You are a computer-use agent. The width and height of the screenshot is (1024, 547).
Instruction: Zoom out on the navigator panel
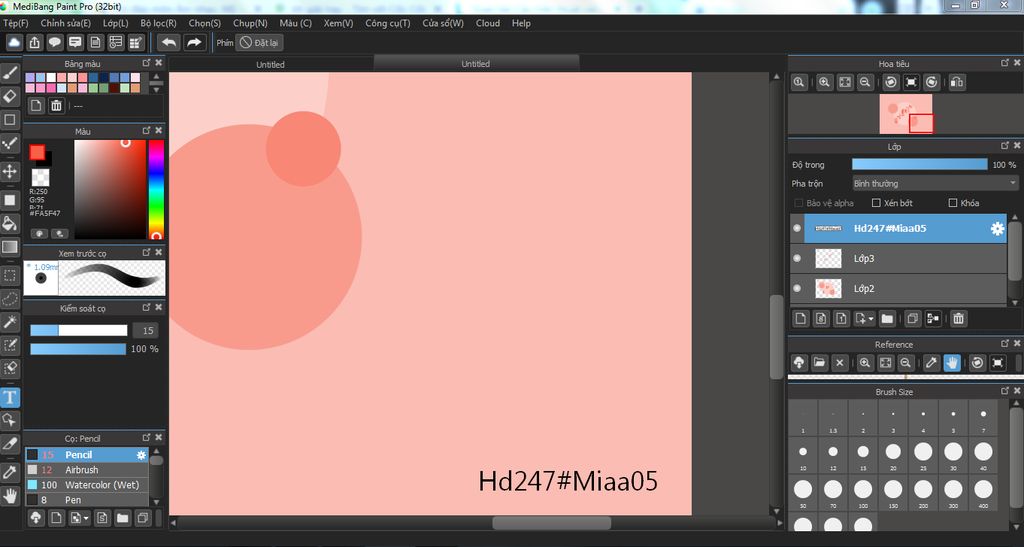click(x=865, y=82)
